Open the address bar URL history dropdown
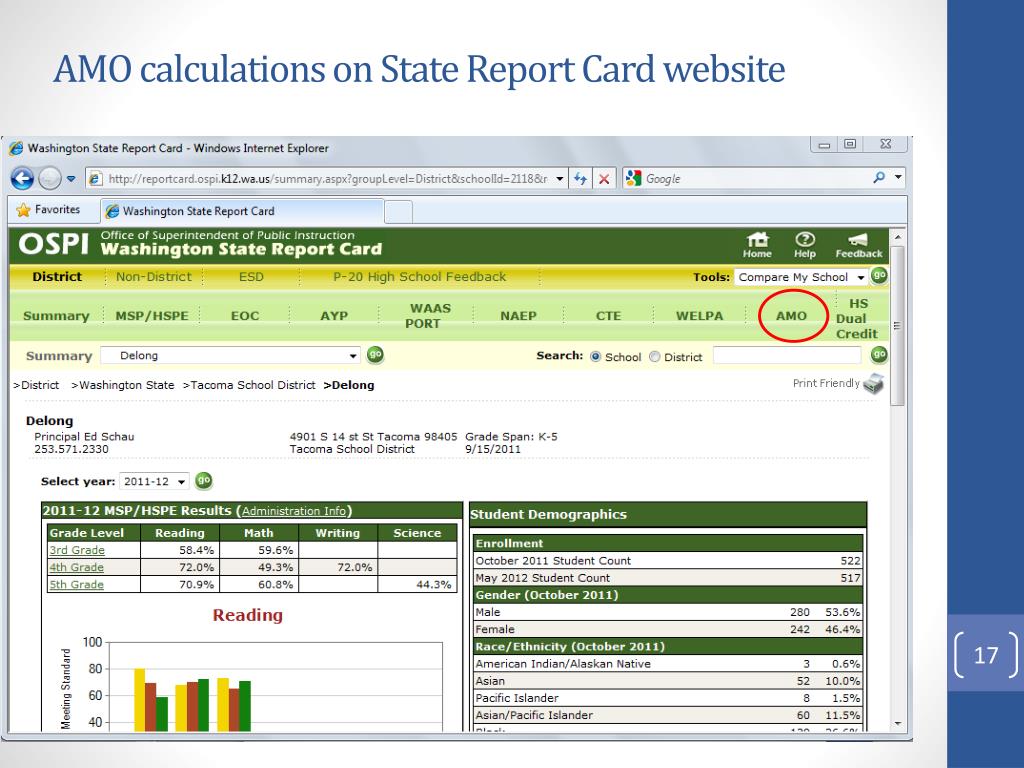This screenshot has width=1024, height=768. coord(560,179)
